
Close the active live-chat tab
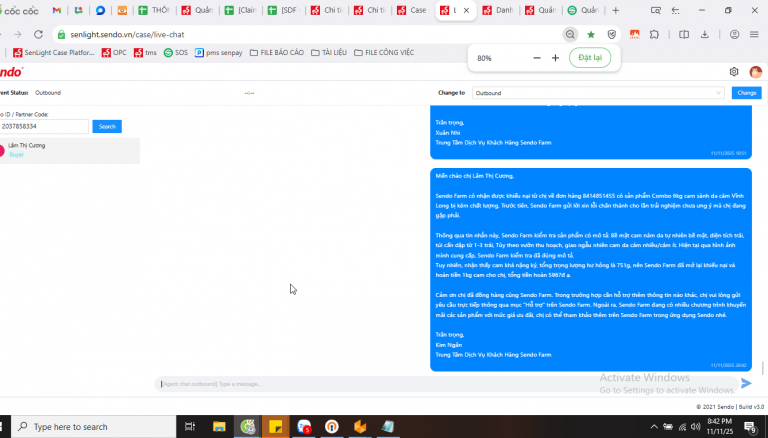pos(466,10)
